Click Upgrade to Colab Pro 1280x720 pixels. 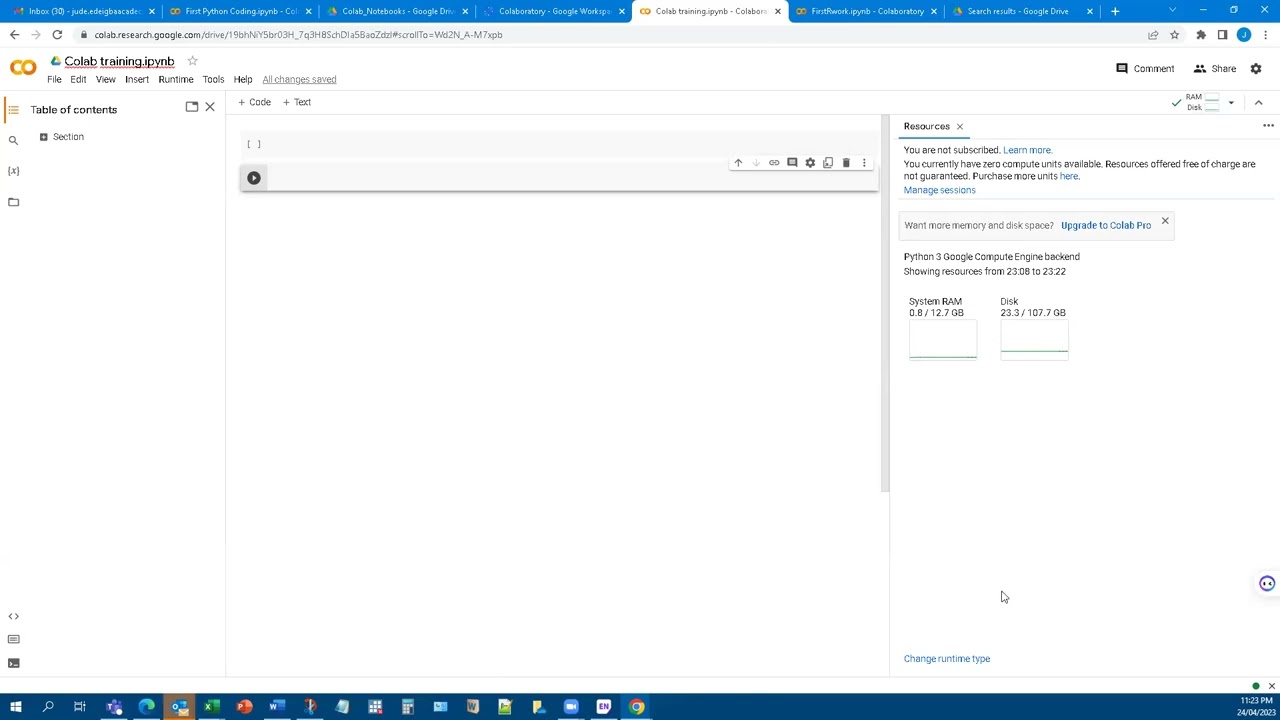(x=1106, y=225)
